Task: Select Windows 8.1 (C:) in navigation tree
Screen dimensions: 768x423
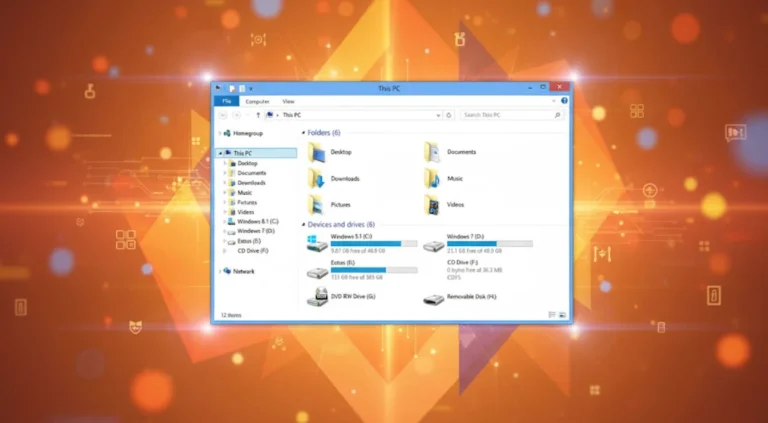Action: (x=258, y=222)
